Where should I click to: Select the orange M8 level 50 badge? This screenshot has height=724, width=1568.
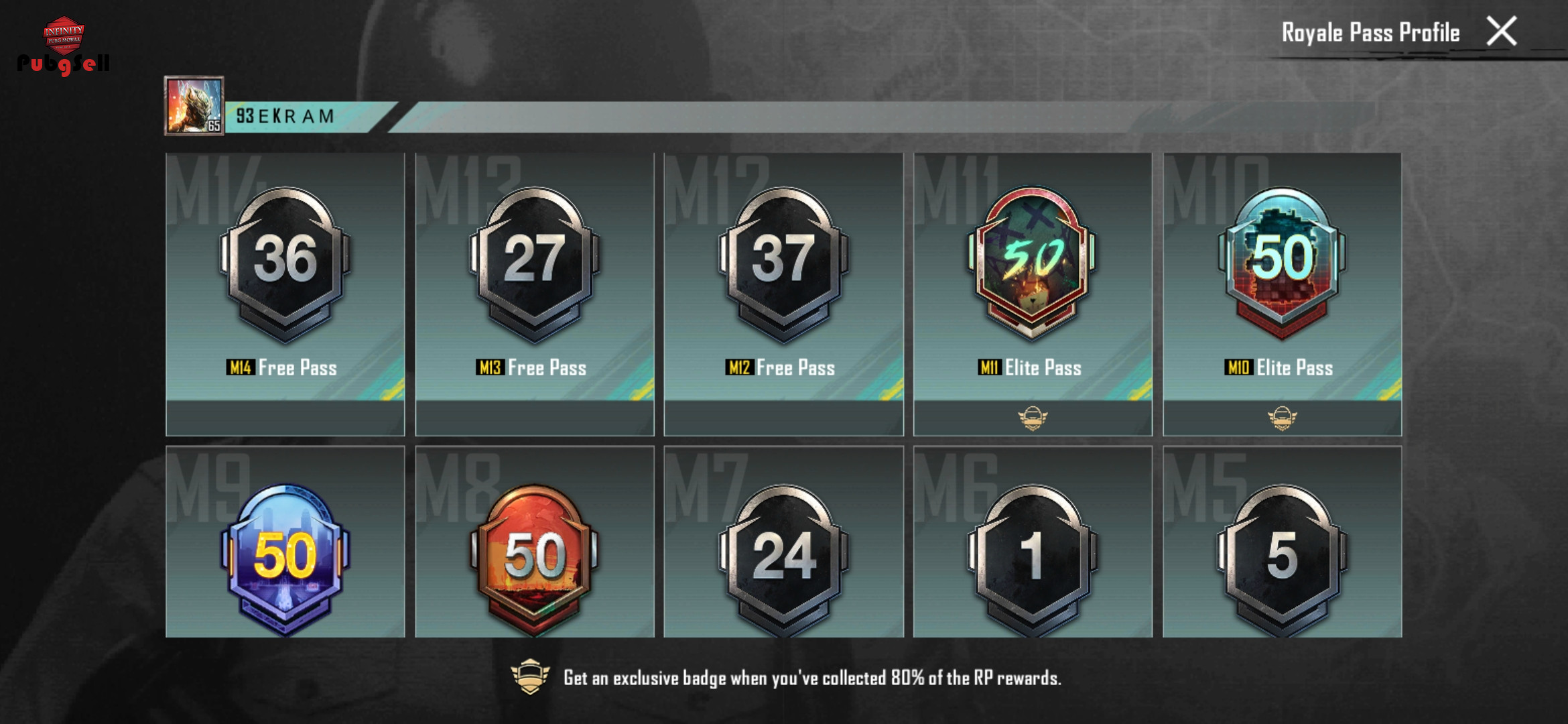coord(535,558)
